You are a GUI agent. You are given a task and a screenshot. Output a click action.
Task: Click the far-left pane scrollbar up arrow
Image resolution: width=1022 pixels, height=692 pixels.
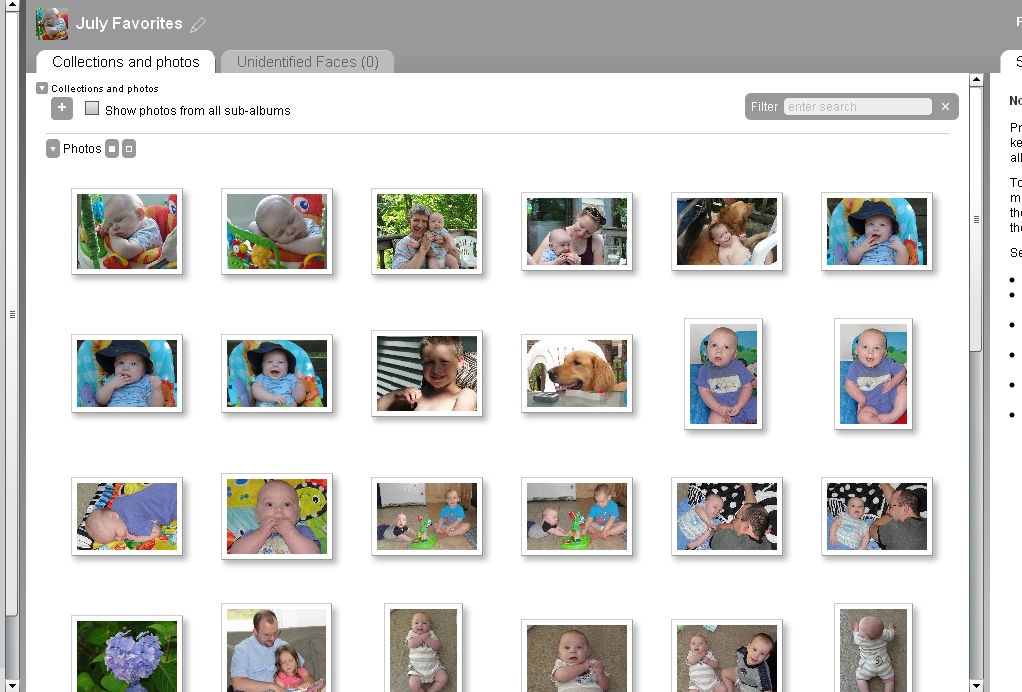tap(12, 5)
